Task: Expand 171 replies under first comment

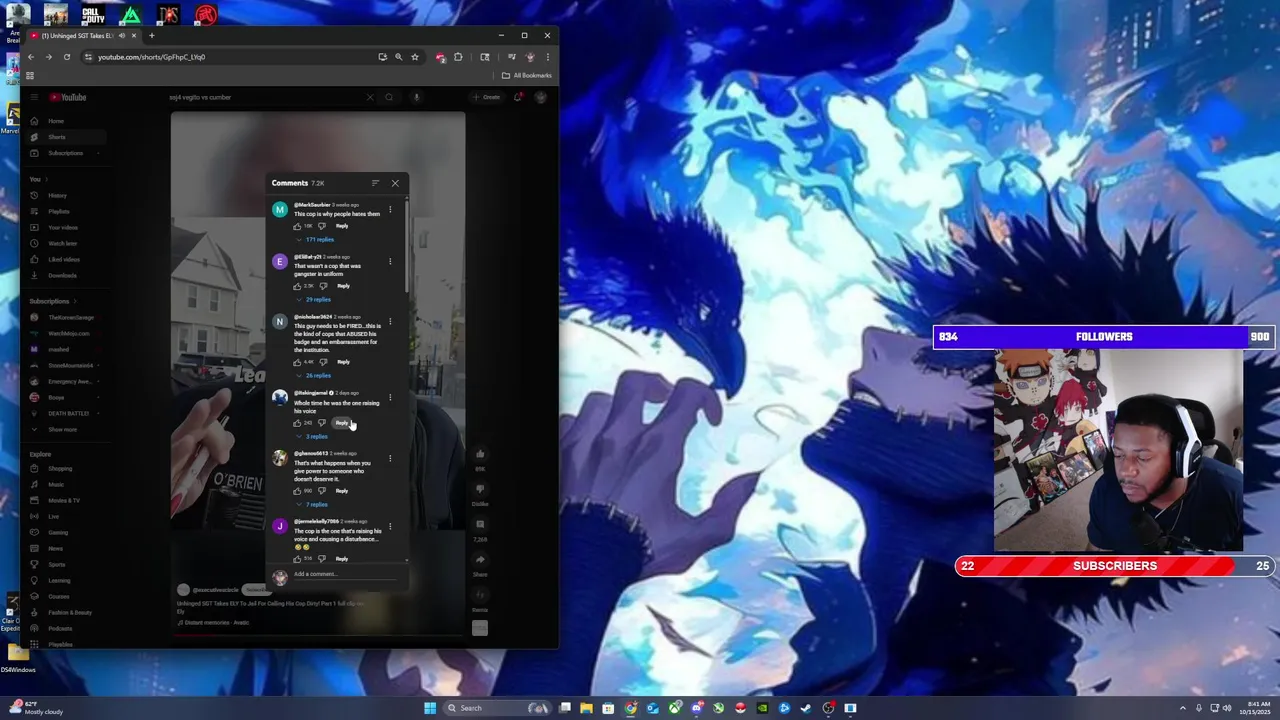Action: point(315,240)
